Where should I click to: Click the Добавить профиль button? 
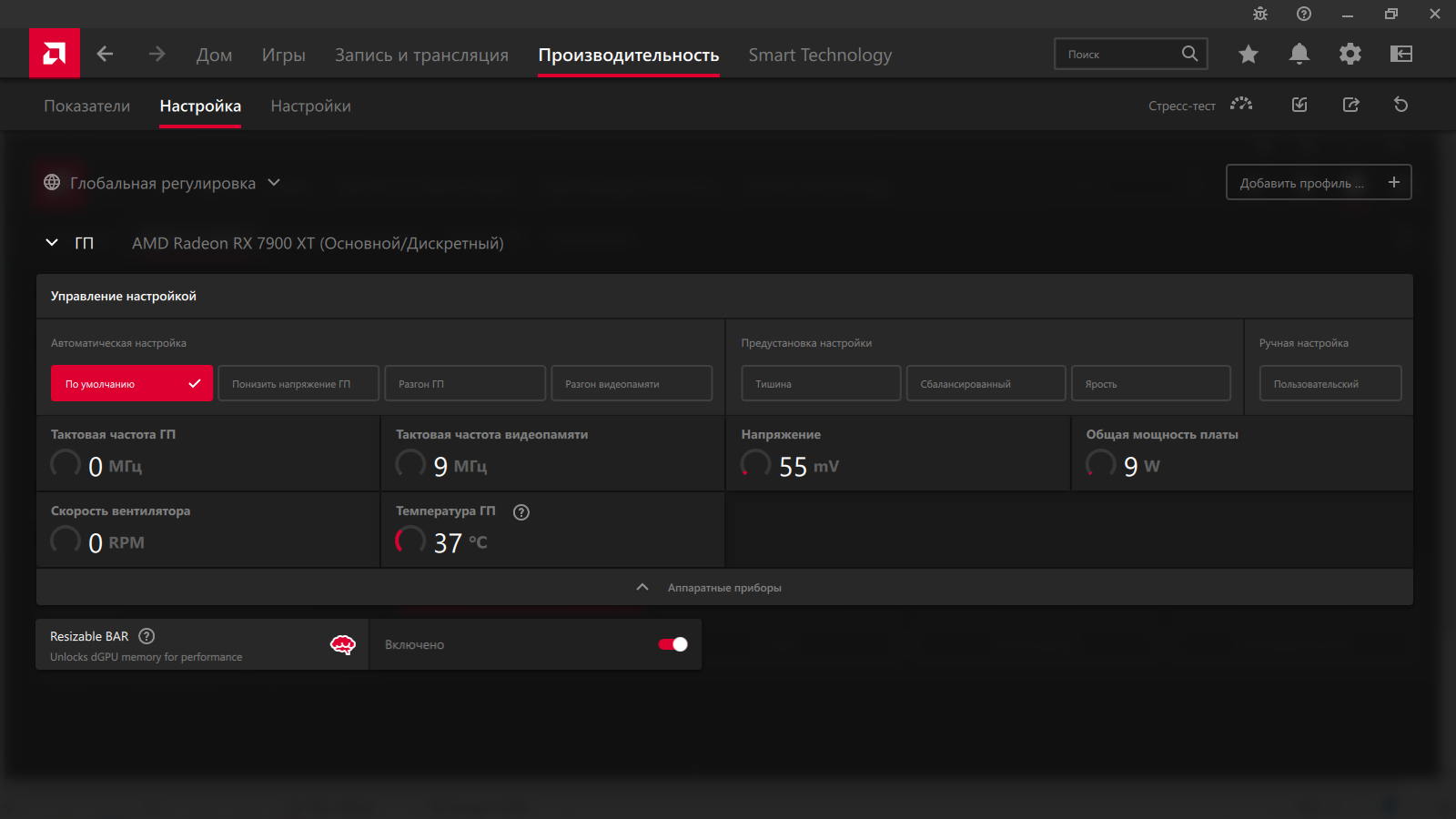coord(1319,182)
